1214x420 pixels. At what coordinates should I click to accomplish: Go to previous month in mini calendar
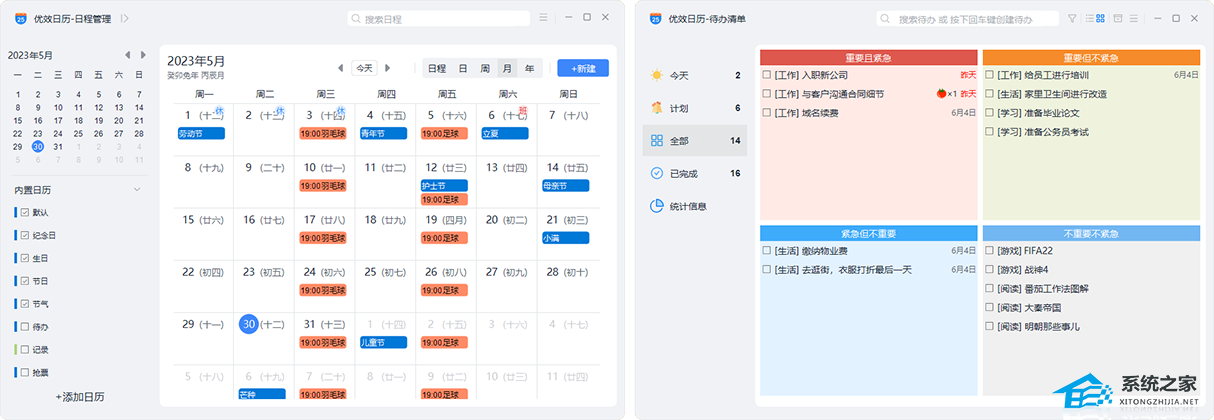[128, 55]
